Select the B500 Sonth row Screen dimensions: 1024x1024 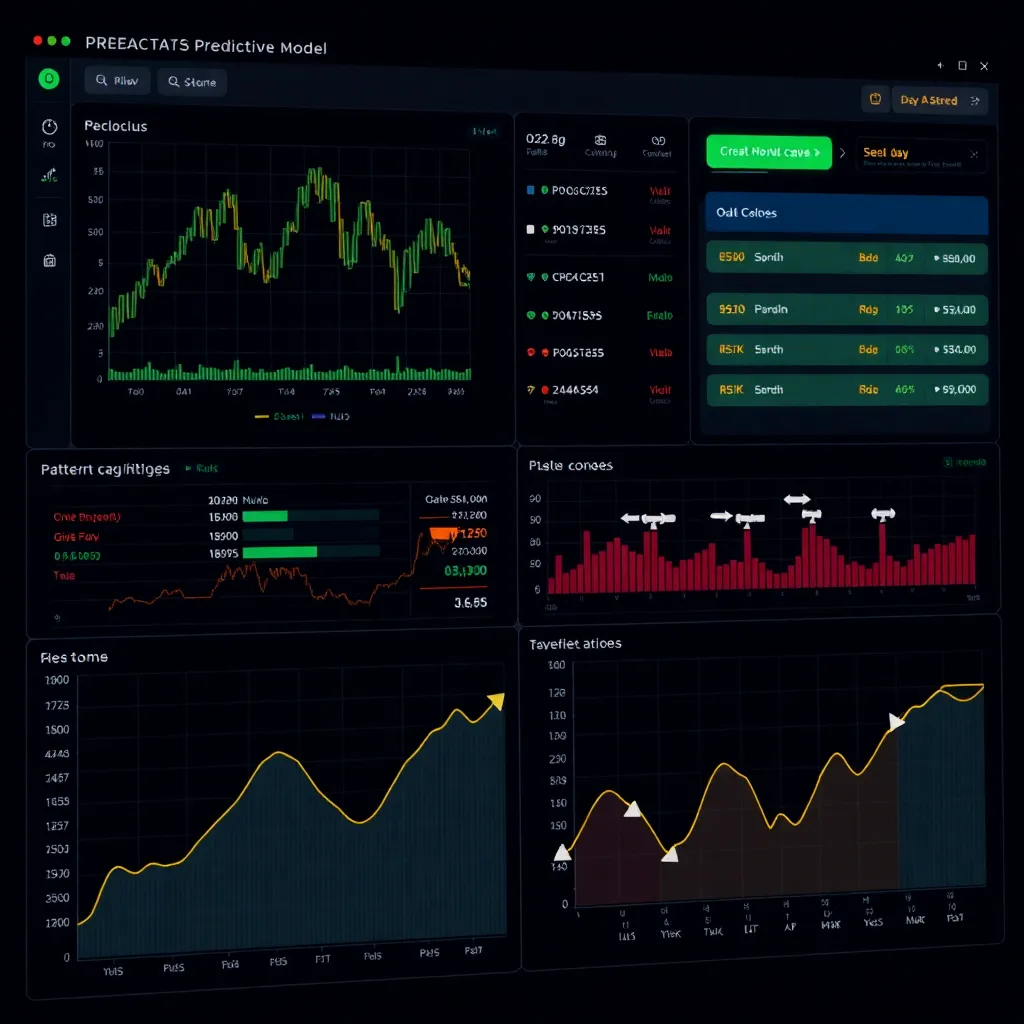coord(846,258)
